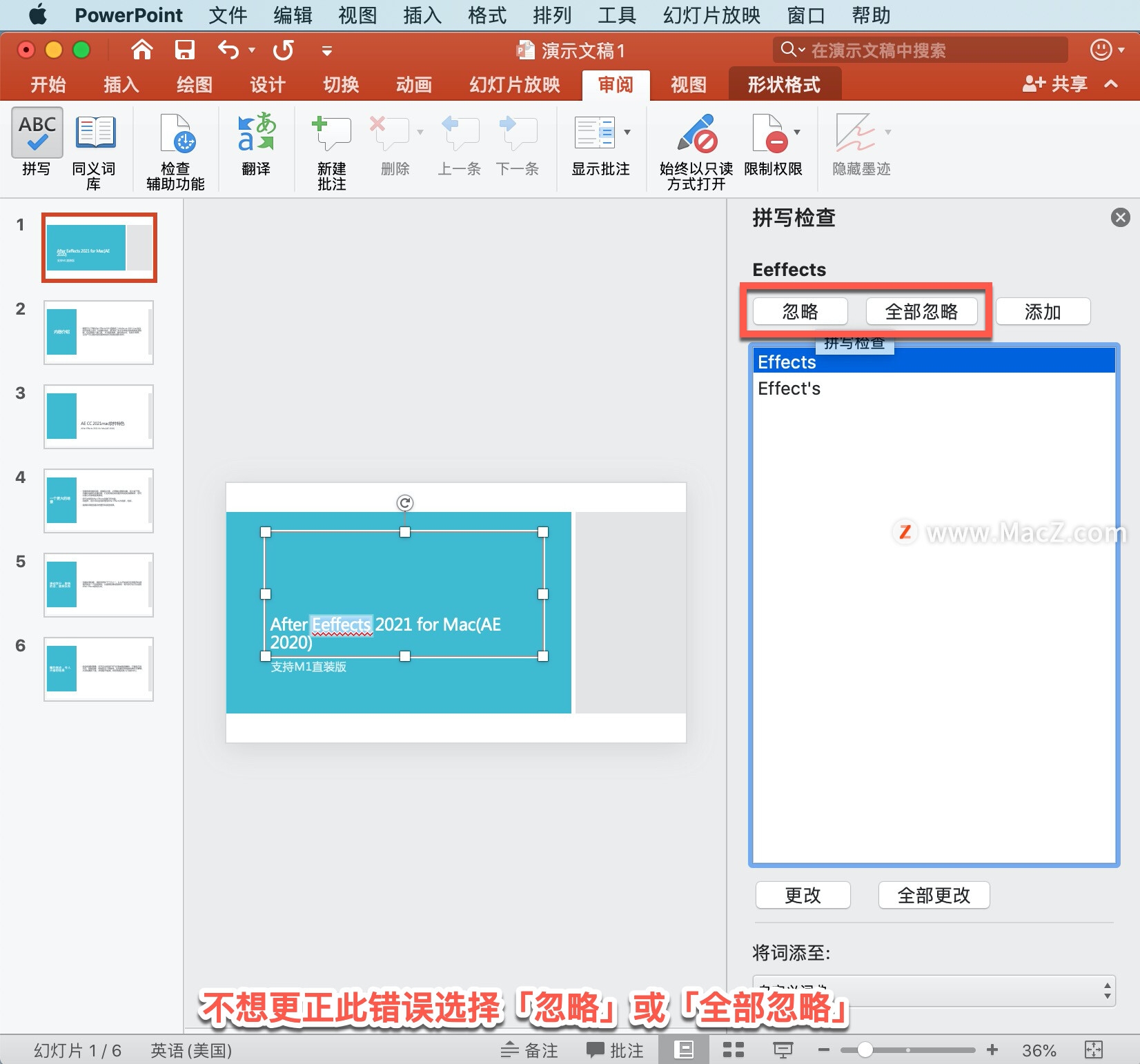
Task: Expand the Show Comments dropdown arrow
Action: click(x=627, y=132)
